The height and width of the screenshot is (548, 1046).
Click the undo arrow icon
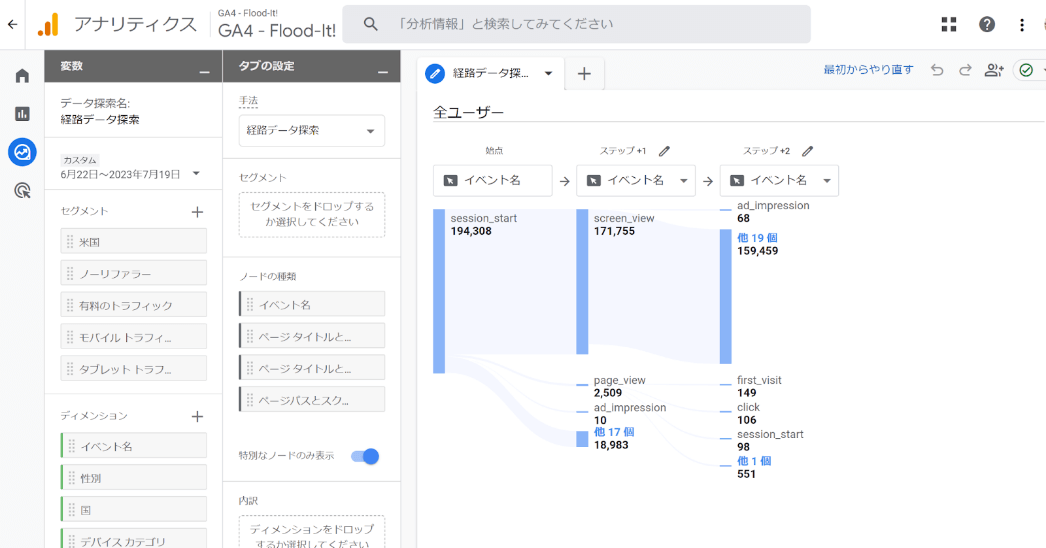[937, 70]
